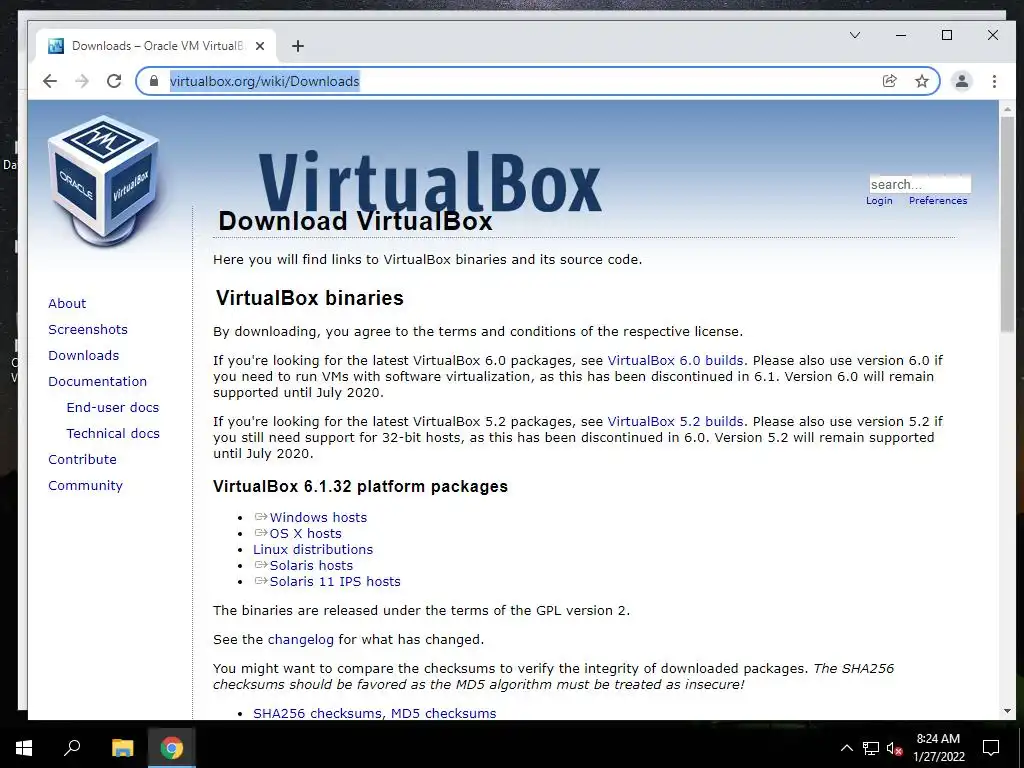This screenshot has width=1024, height=768.
Task: Click the VirtualBox 6.1.32 platform packages heading
Action: pyautogui.click(x=360, y=487)
